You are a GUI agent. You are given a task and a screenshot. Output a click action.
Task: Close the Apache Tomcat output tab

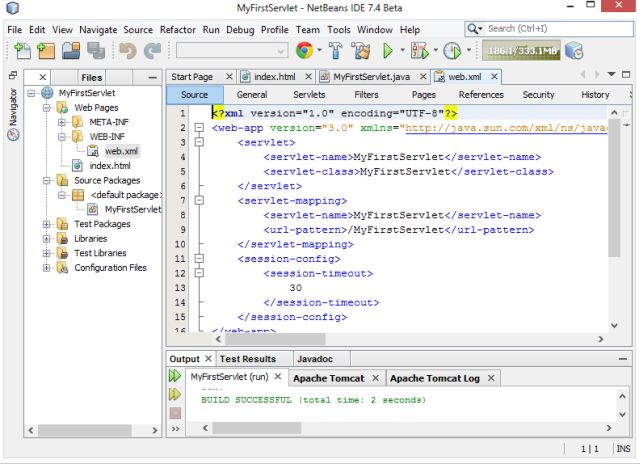click(x=376, y=378)
